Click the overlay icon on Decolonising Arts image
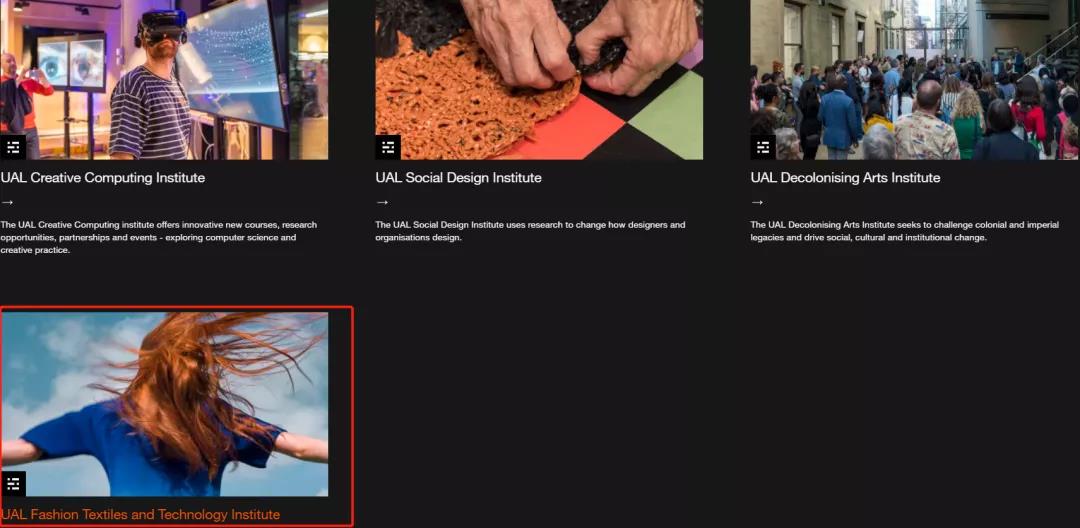The width and height of the screenshot is (1080, 528). pos(763,147)
